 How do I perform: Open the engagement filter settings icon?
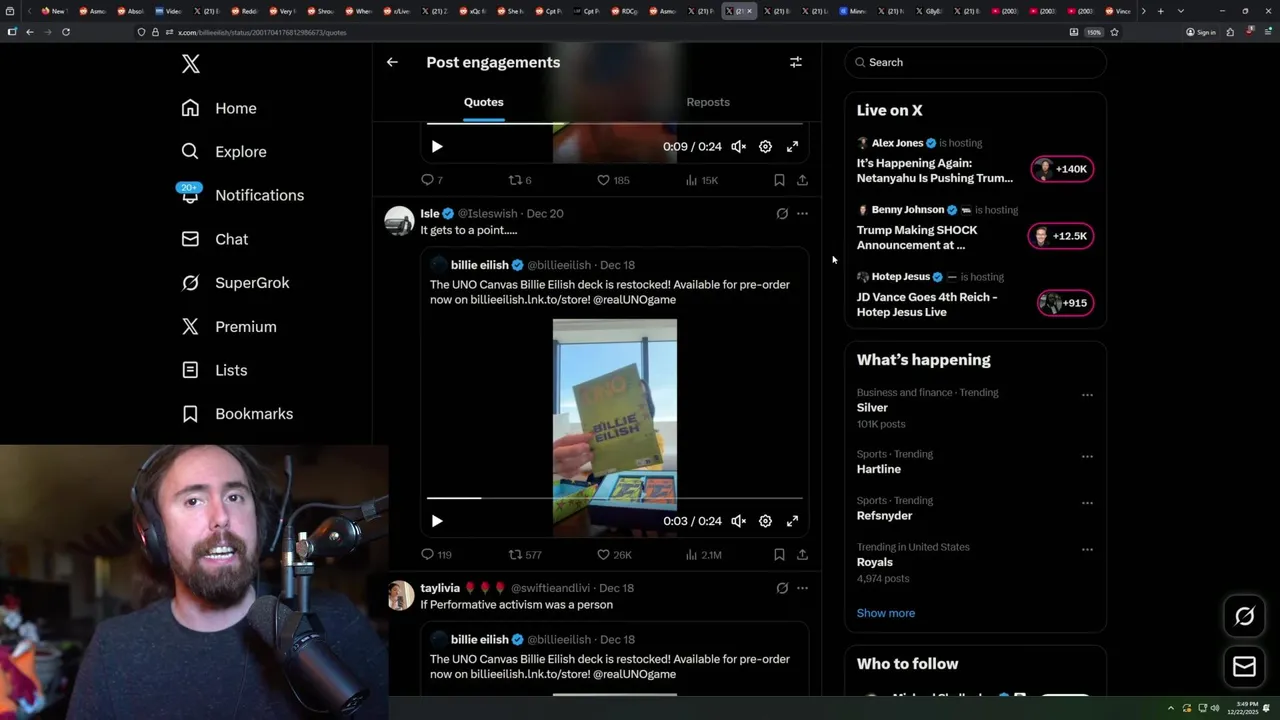tap(796, 62)
